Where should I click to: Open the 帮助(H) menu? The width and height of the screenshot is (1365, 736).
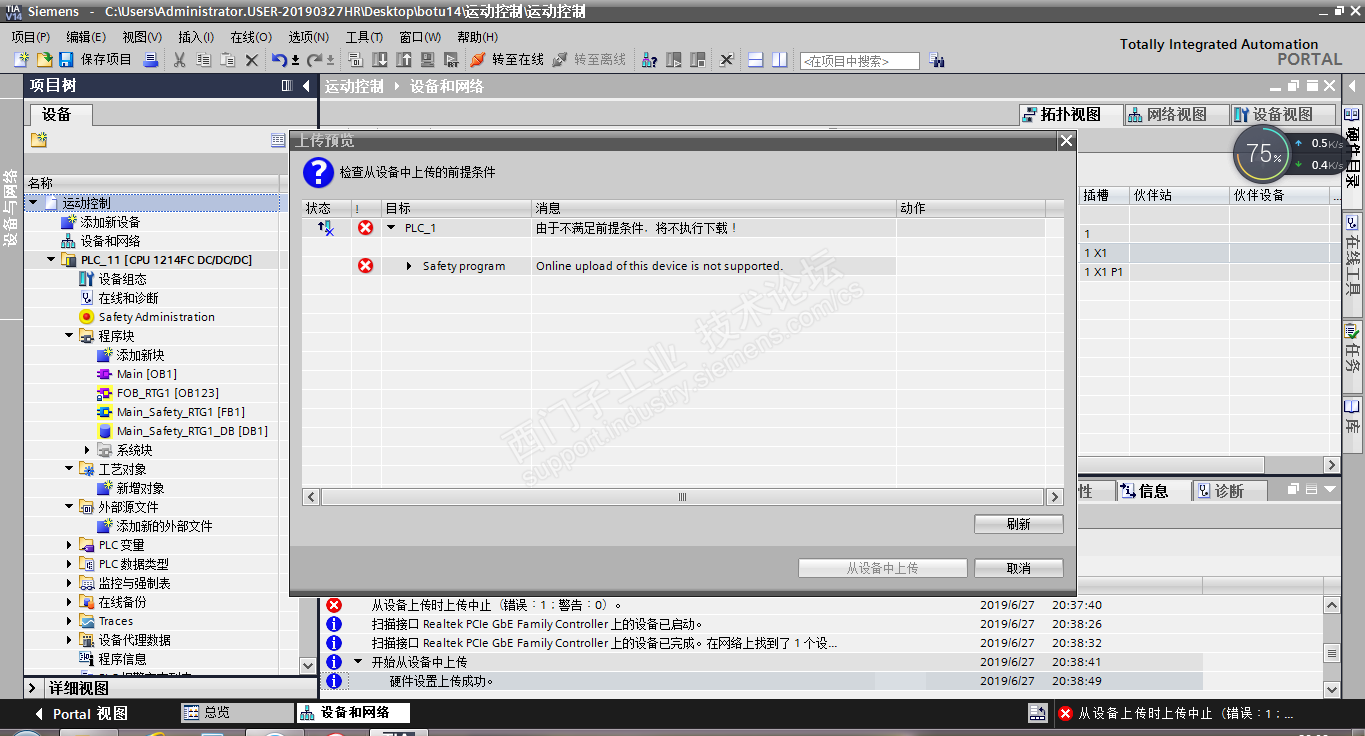(477, 37)
